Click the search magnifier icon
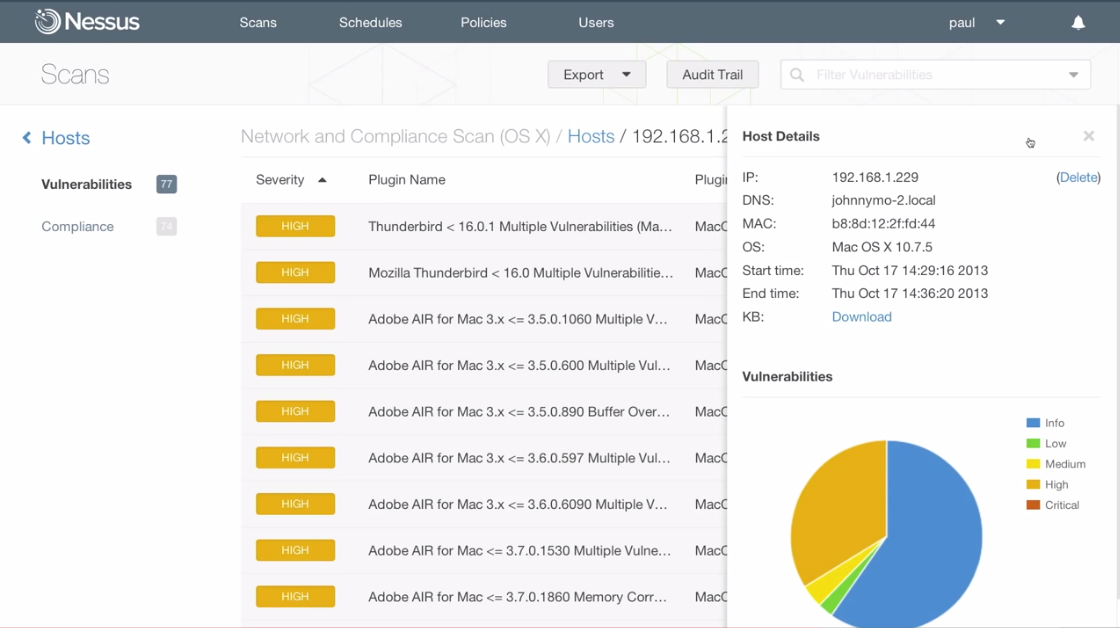This screenshot has width=1120, height=628. [x=798, y=75]
